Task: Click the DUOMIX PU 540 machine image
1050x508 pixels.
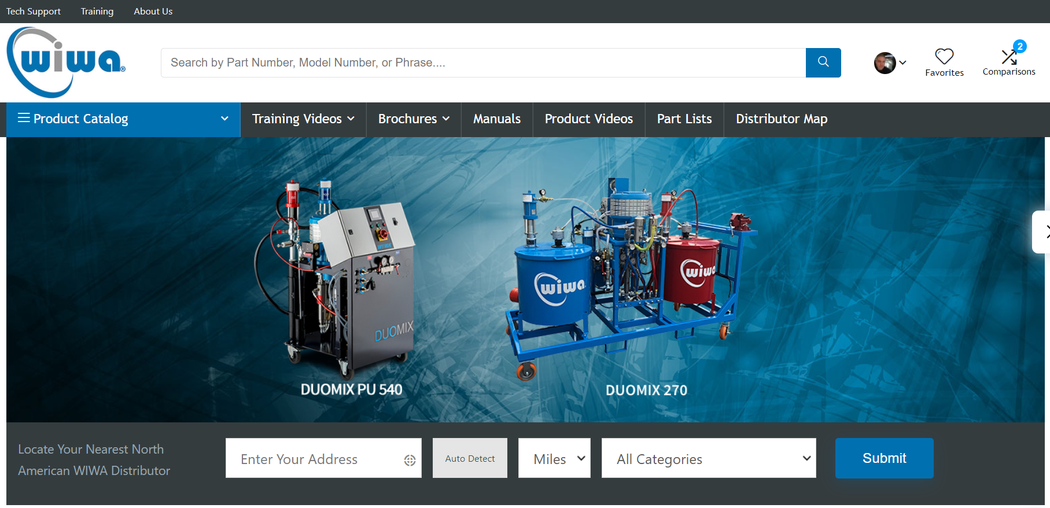Action: pyautogui.click(x=335, y=278)
